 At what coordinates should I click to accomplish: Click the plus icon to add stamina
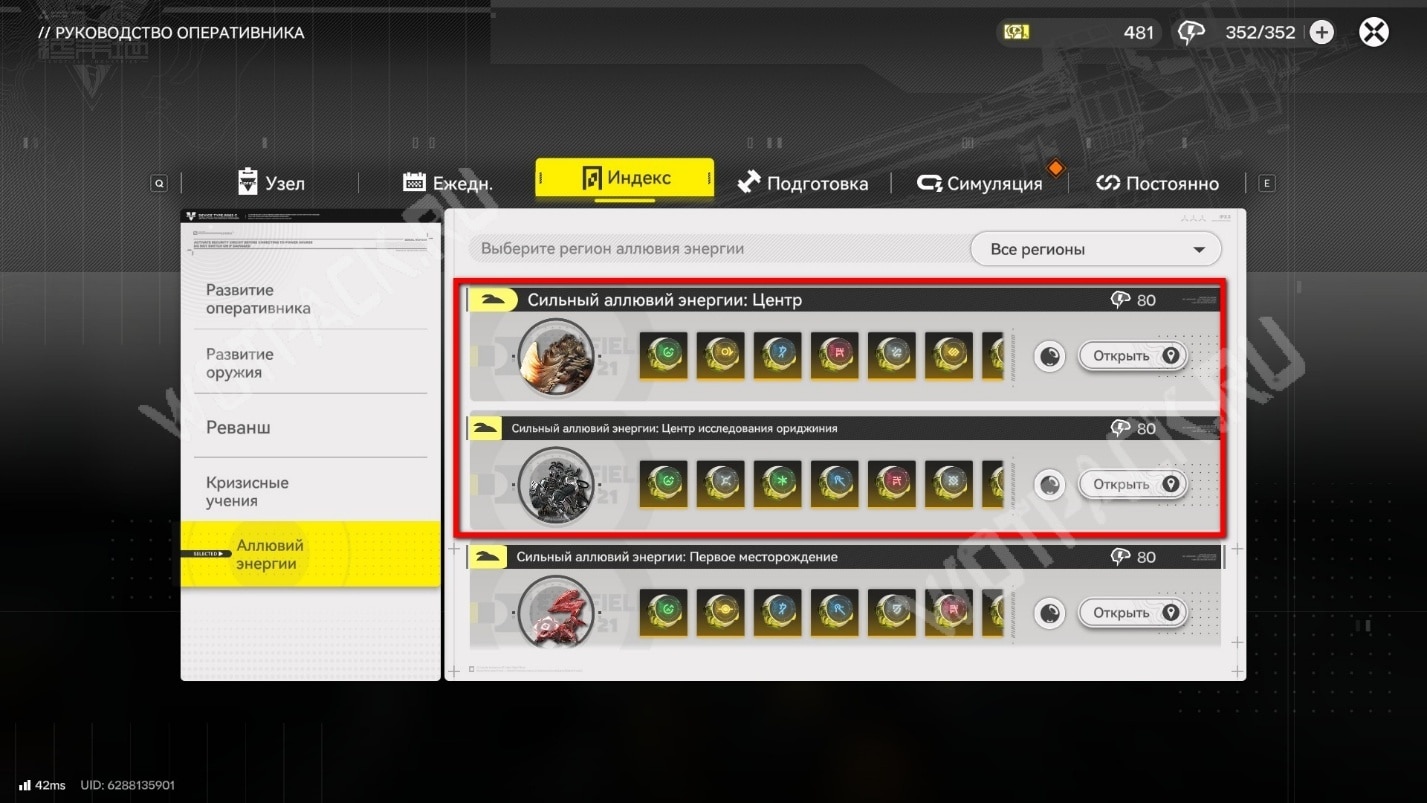1321,32
